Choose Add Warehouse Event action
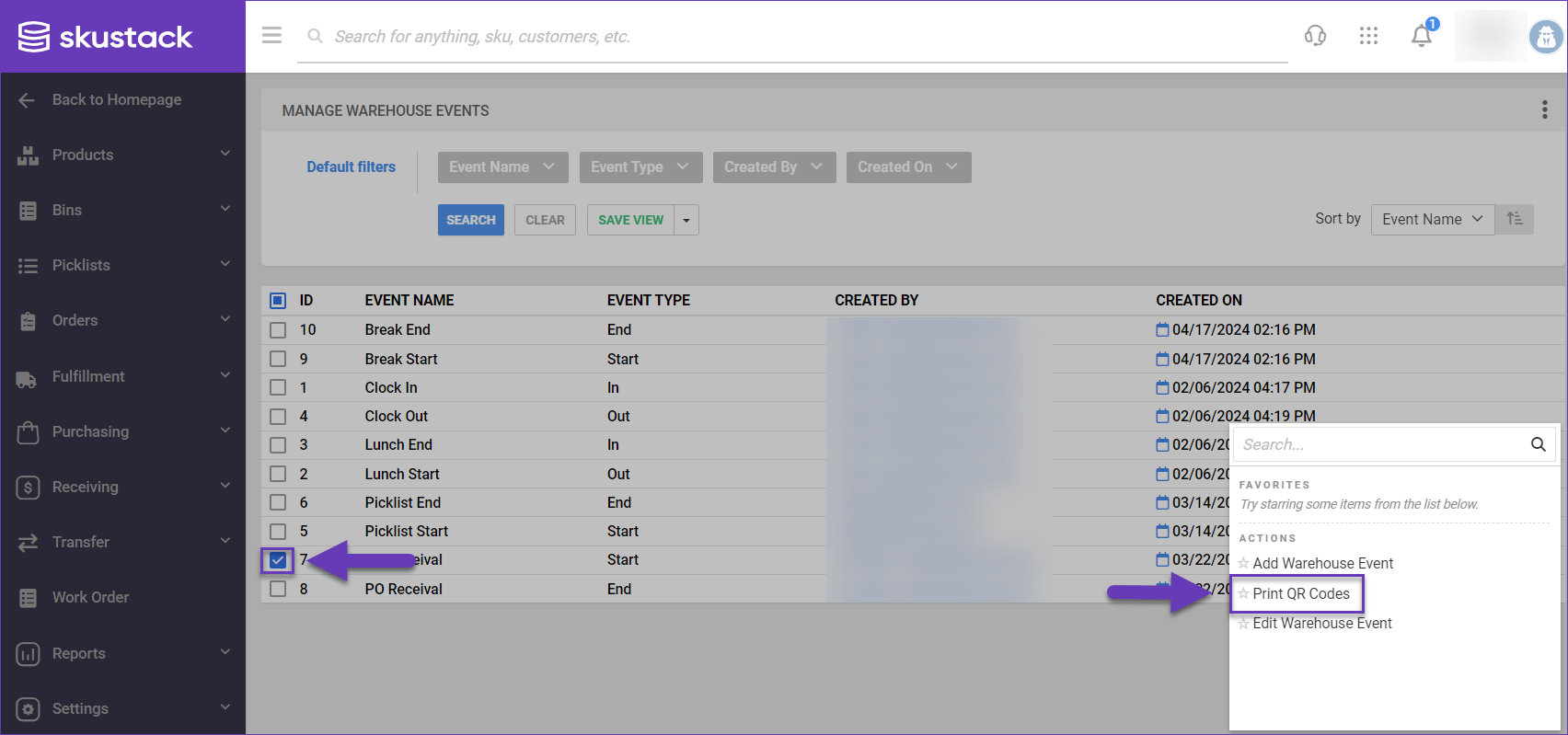The width and height of the screenshot is (1568, 735). click(x=1322, y=564)
